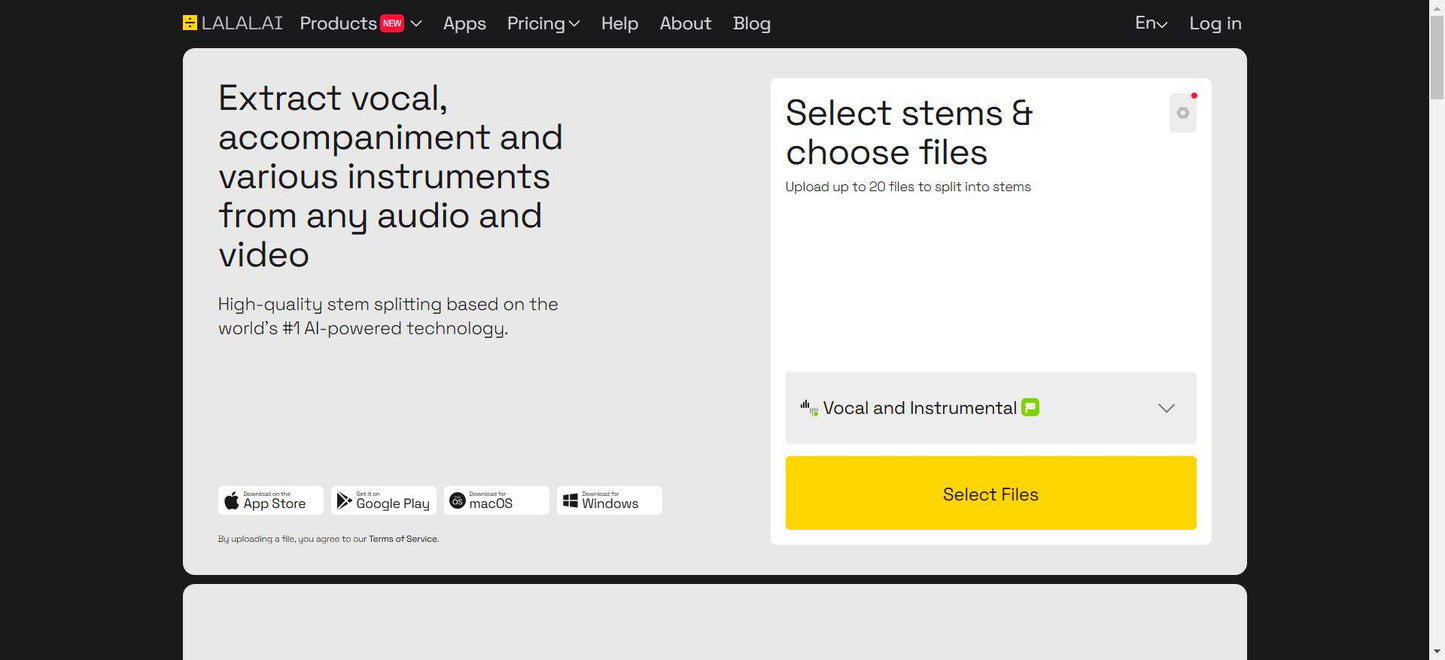Open the settings gear in upload panel
The width and height of the screenshot is (1445, 660).
click(1182, 113)
